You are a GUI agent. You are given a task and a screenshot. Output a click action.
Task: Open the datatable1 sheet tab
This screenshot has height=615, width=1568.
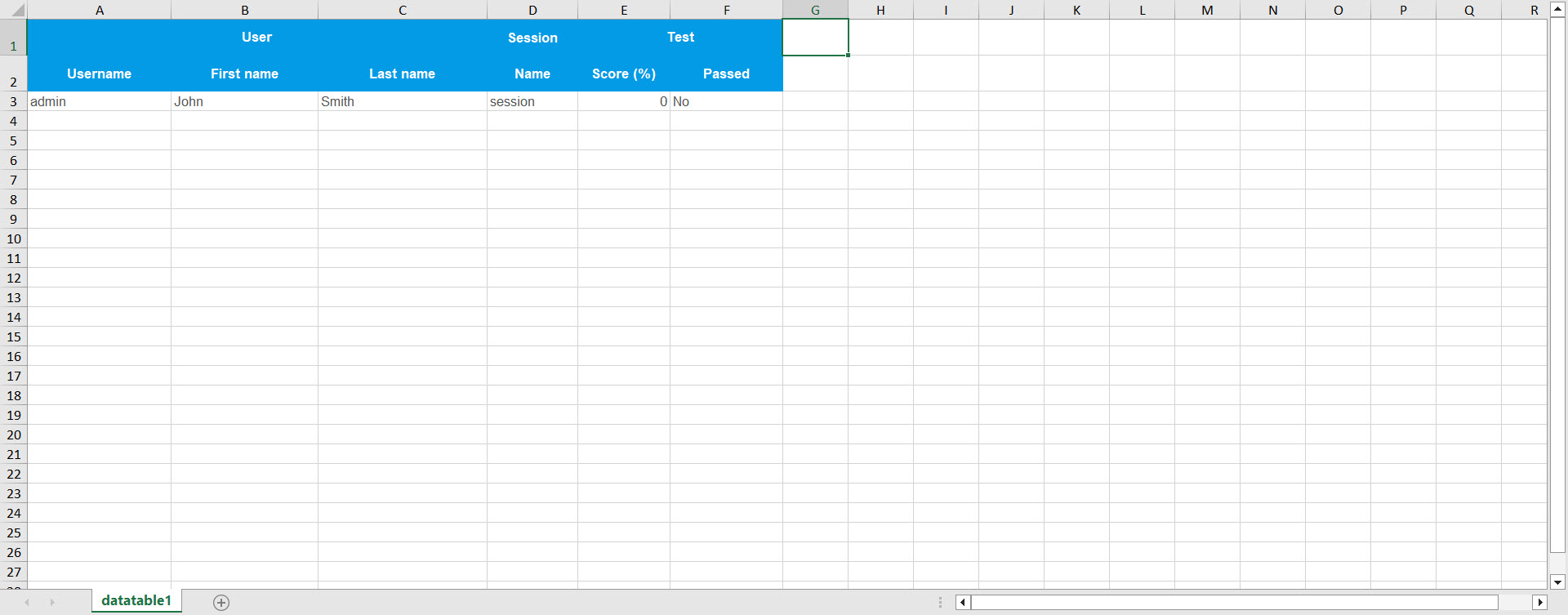coord(136,601)
